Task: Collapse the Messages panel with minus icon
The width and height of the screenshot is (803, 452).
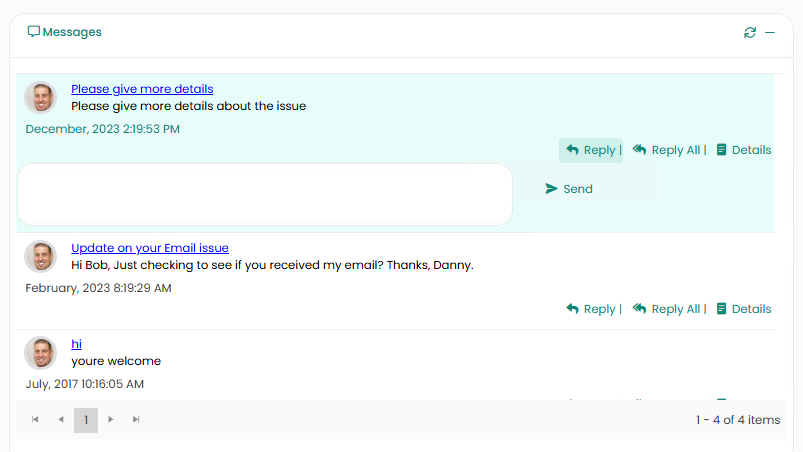Action: (x=770, y=33)
